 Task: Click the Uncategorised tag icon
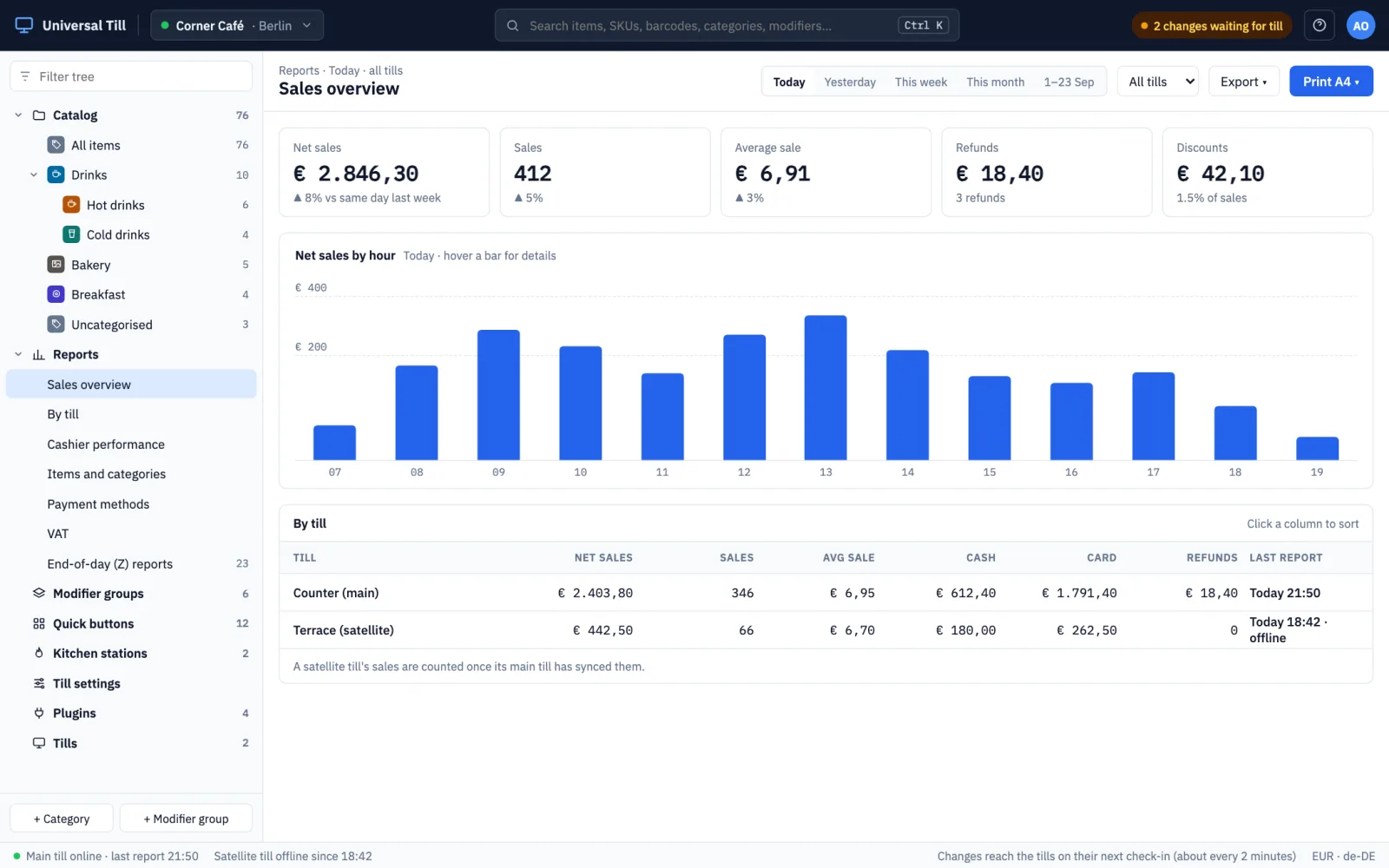coord(56,325)
